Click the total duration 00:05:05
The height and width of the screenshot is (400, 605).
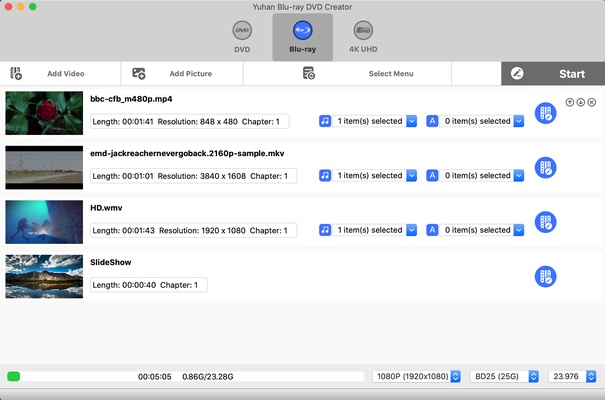(x=155, y=377)
